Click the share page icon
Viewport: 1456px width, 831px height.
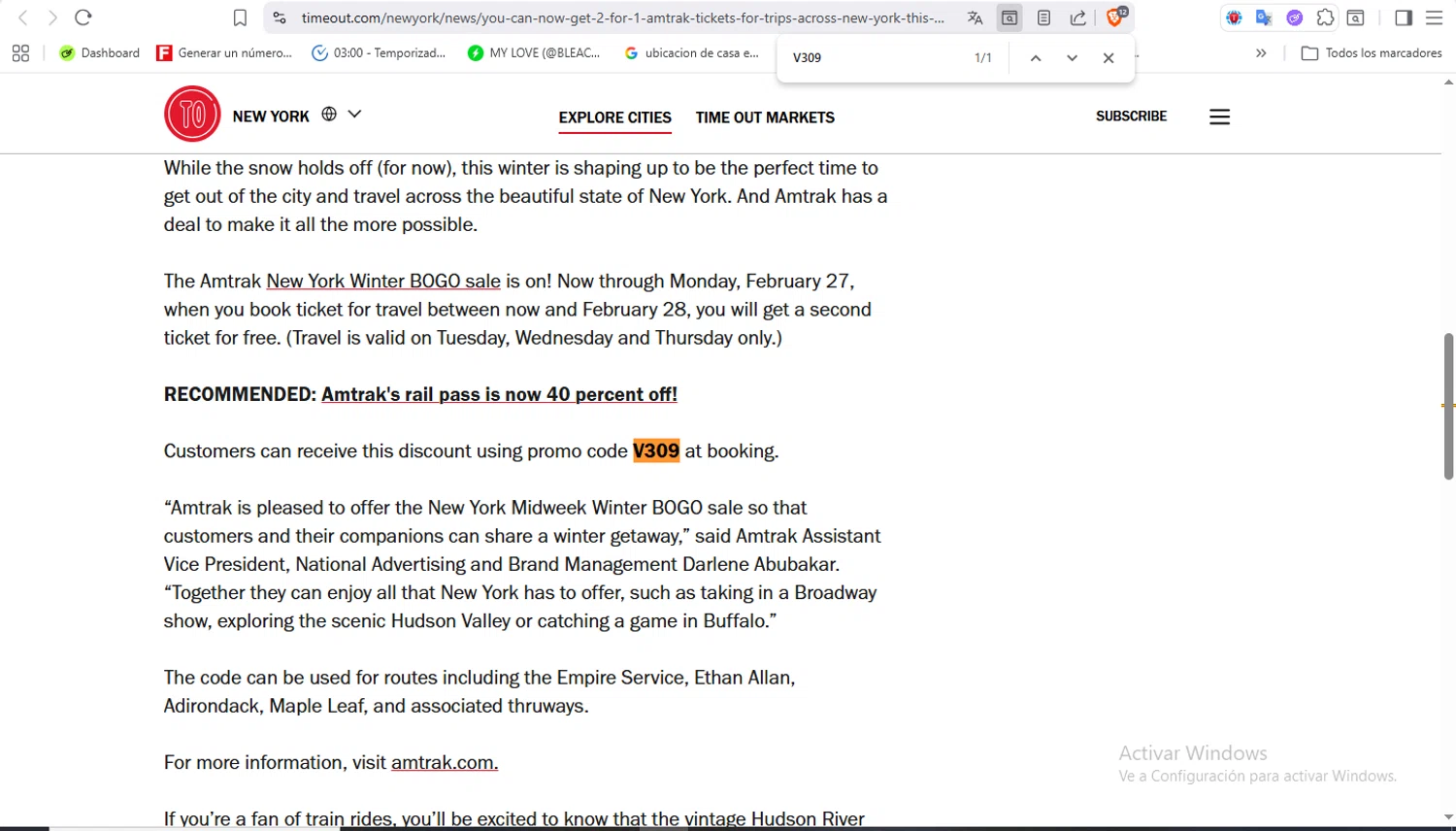(1078, 17)
